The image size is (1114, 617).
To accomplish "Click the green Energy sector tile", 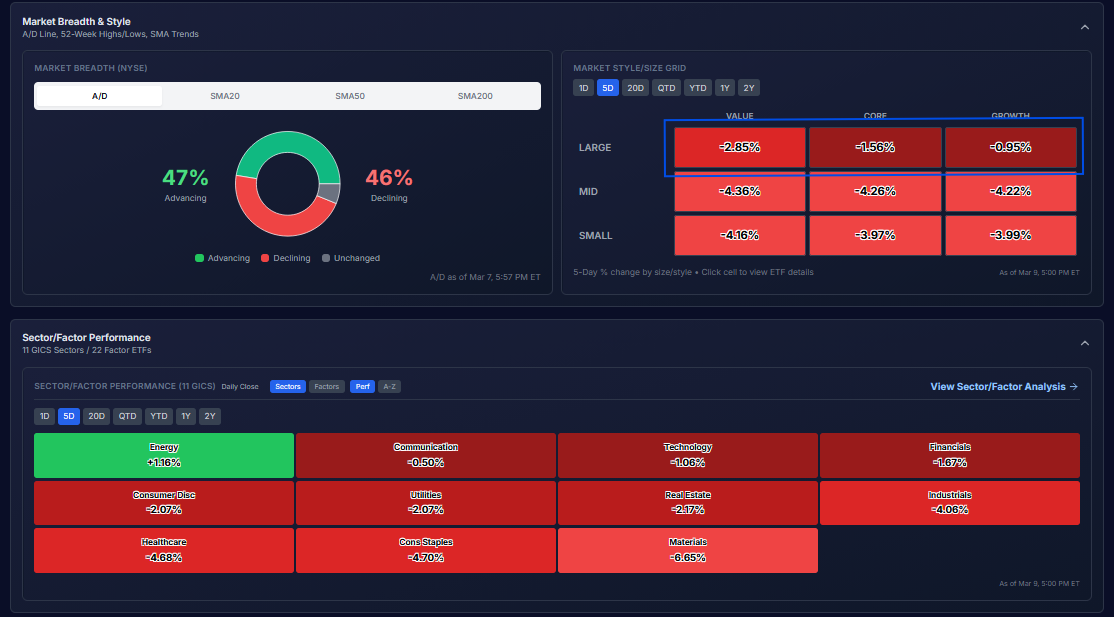I will click(164, 455).
